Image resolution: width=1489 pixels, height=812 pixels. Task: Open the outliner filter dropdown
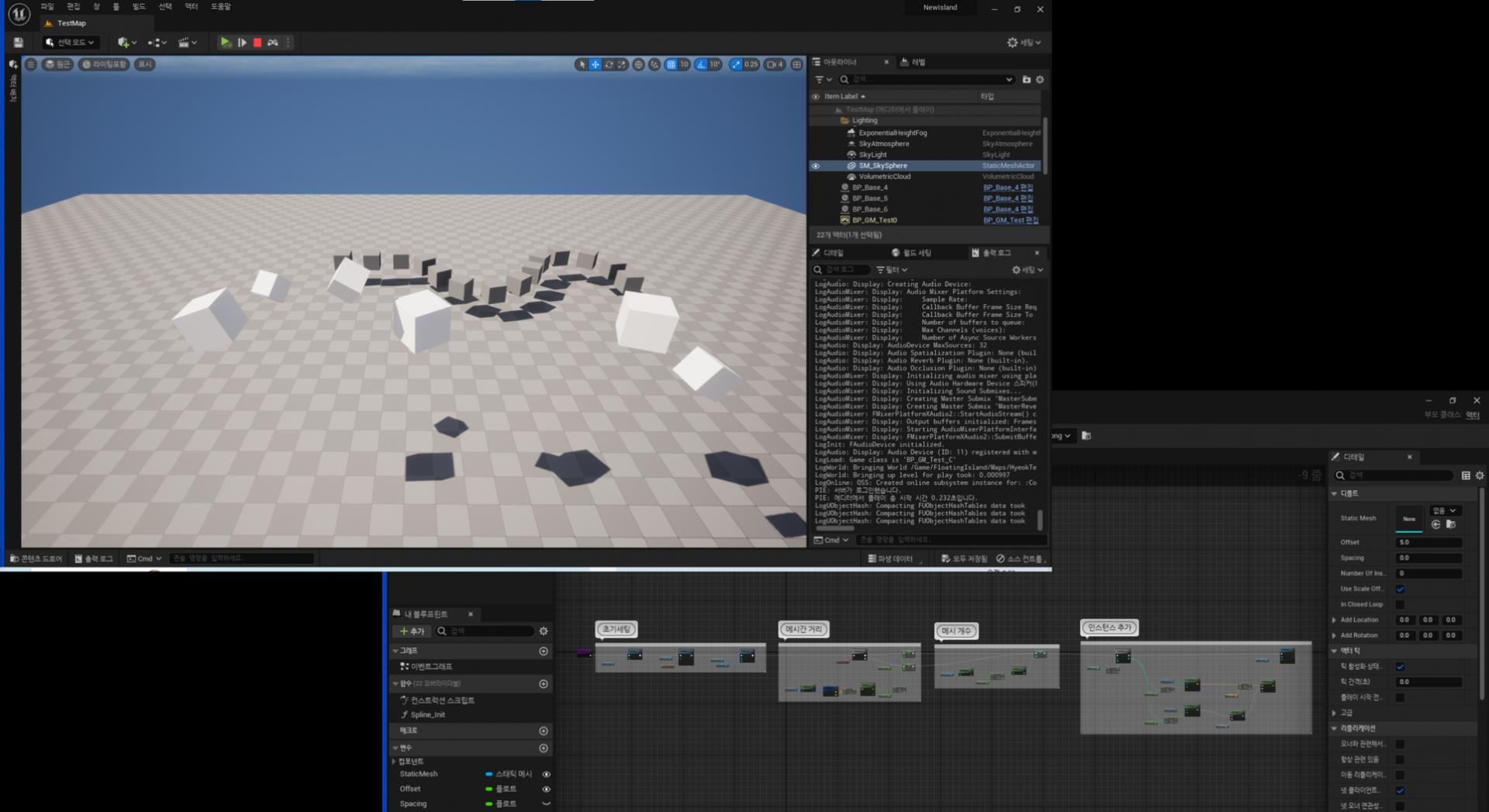click(823, 79)
